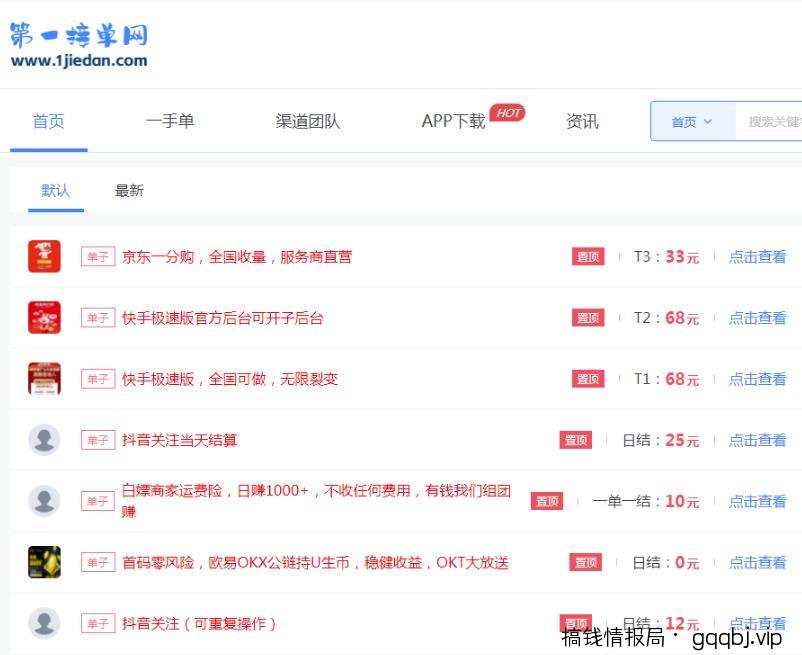This screenshot has width=802, height=655.
Task: Open the 资讯 menu item
Action: pos(582,121)
